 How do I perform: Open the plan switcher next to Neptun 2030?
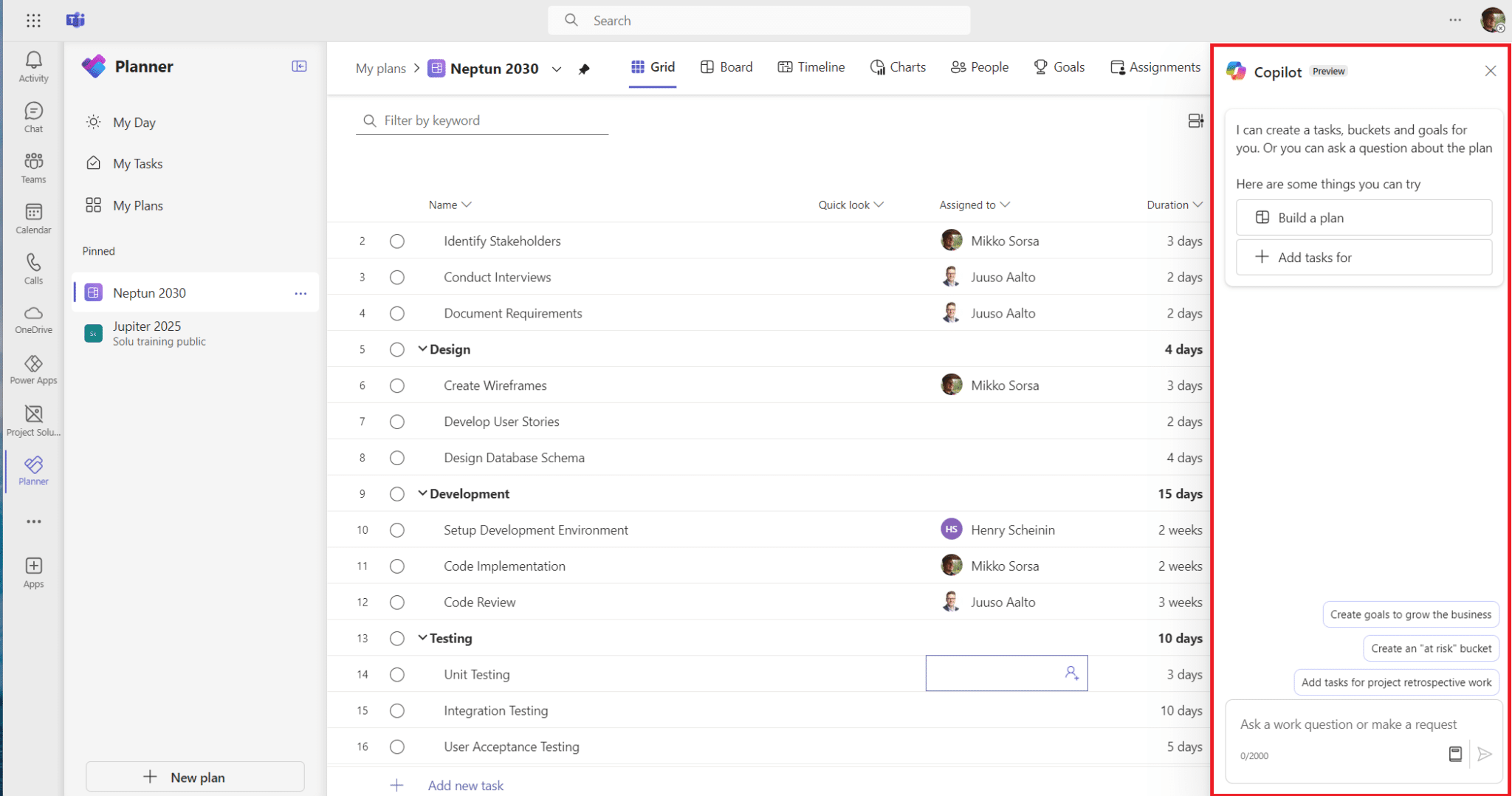click(557, 69)
